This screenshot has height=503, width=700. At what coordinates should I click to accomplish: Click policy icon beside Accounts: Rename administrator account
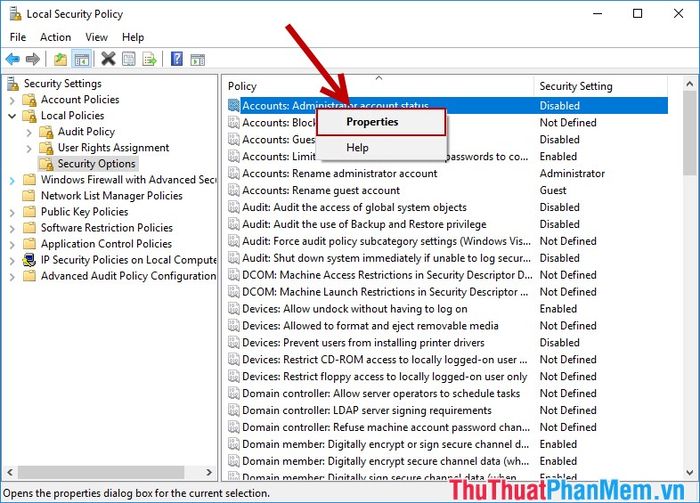(x=233, y=173)
